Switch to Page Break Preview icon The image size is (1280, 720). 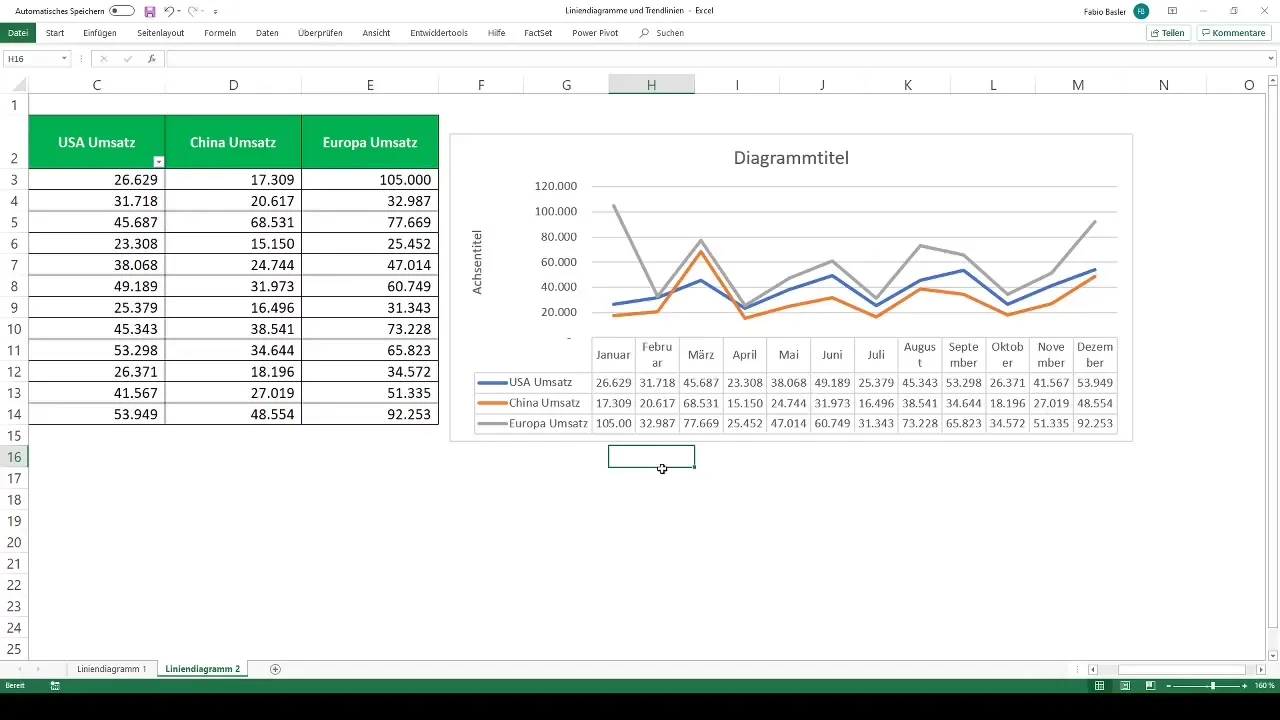click(1150, 686)
